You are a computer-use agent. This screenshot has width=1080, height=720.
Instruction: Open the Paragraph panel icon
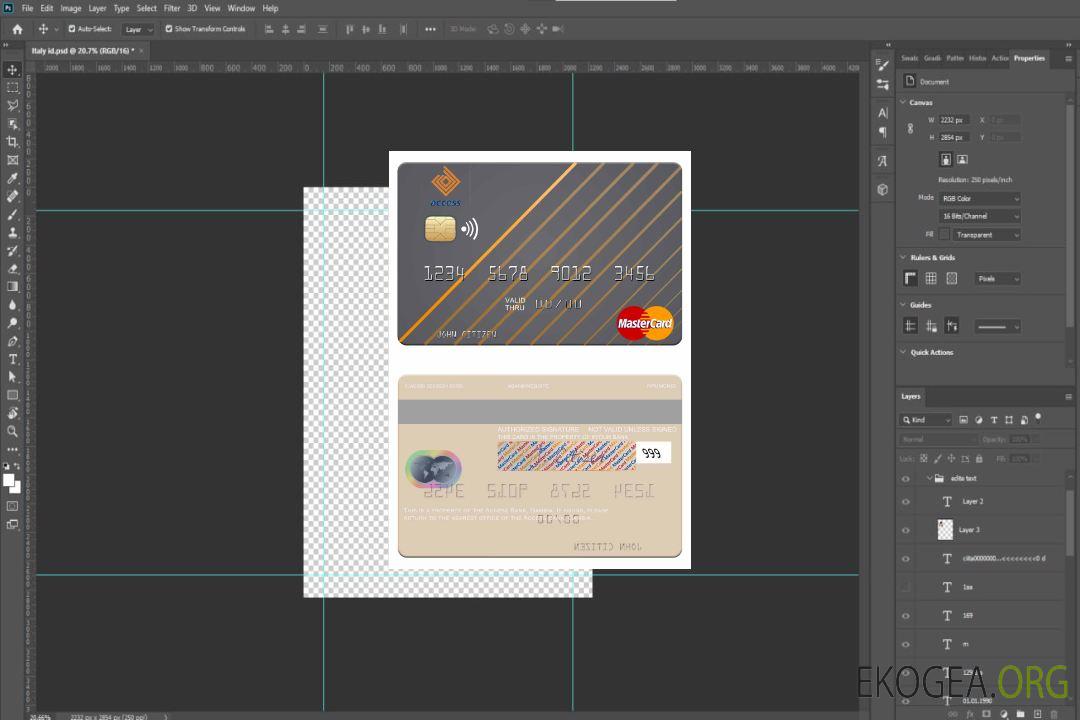point(883,132)
